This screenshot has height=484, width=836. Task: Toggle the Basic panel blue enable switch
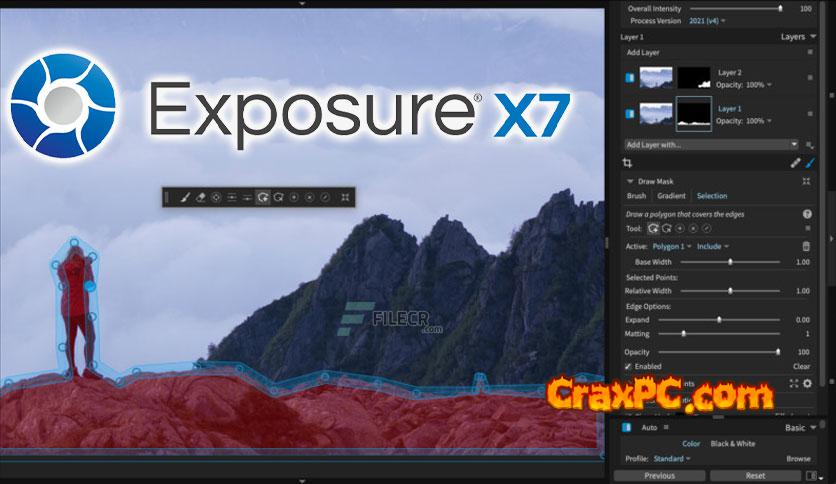627,427
